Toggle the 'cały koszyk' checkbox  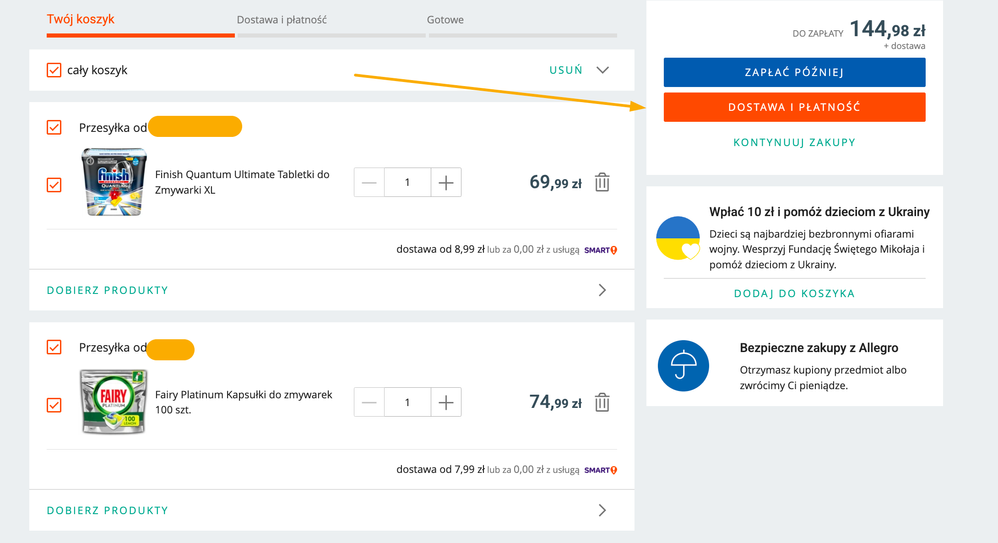point(54,70)
